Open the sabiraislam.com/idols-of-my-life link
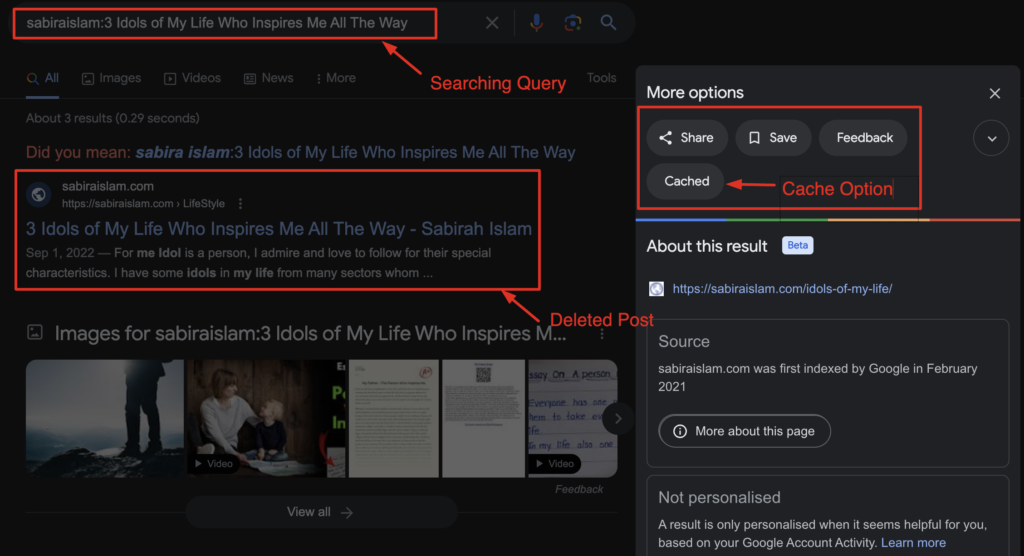 (x=782, y=289)
